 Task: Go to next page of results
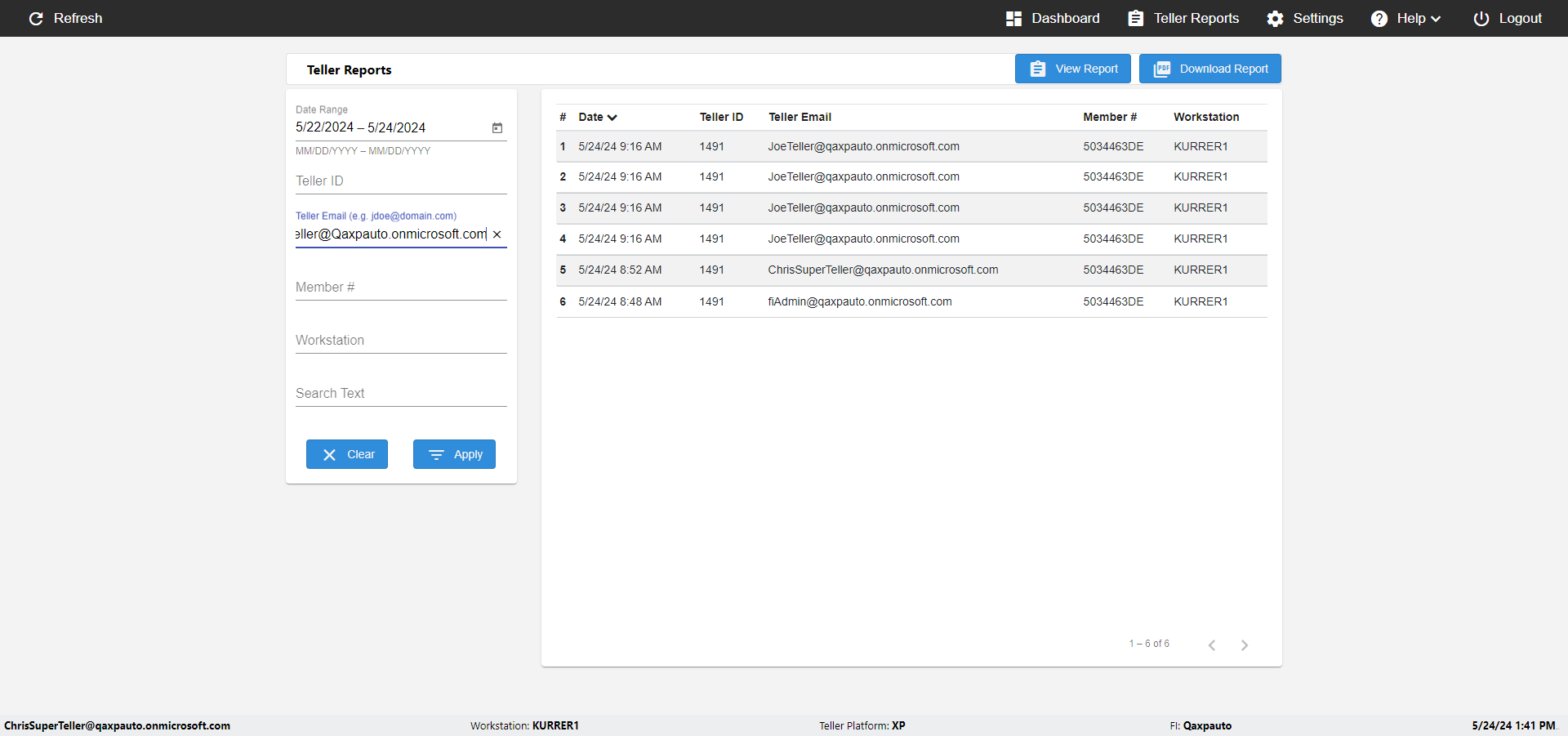pyautogui.click(x=1245, y=645)
